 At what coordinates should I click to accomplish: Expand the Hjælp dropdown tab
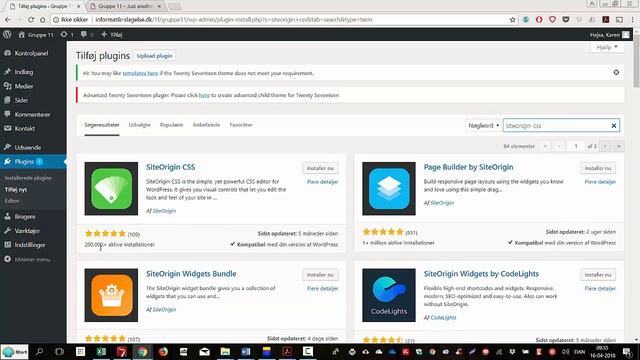click(x=607, y=47)
